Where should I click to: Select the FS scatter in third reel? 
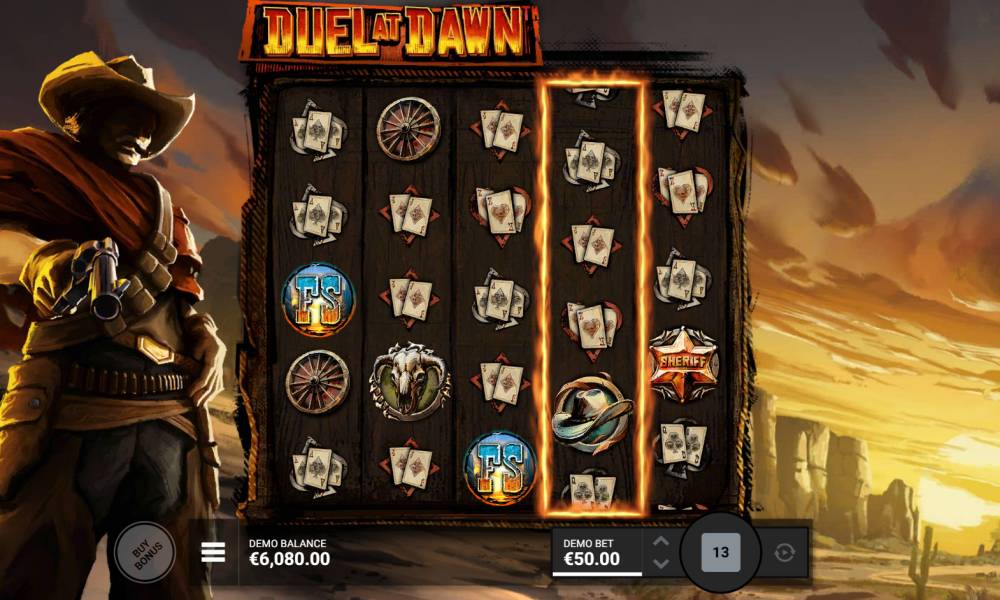[x=500, y=468]
